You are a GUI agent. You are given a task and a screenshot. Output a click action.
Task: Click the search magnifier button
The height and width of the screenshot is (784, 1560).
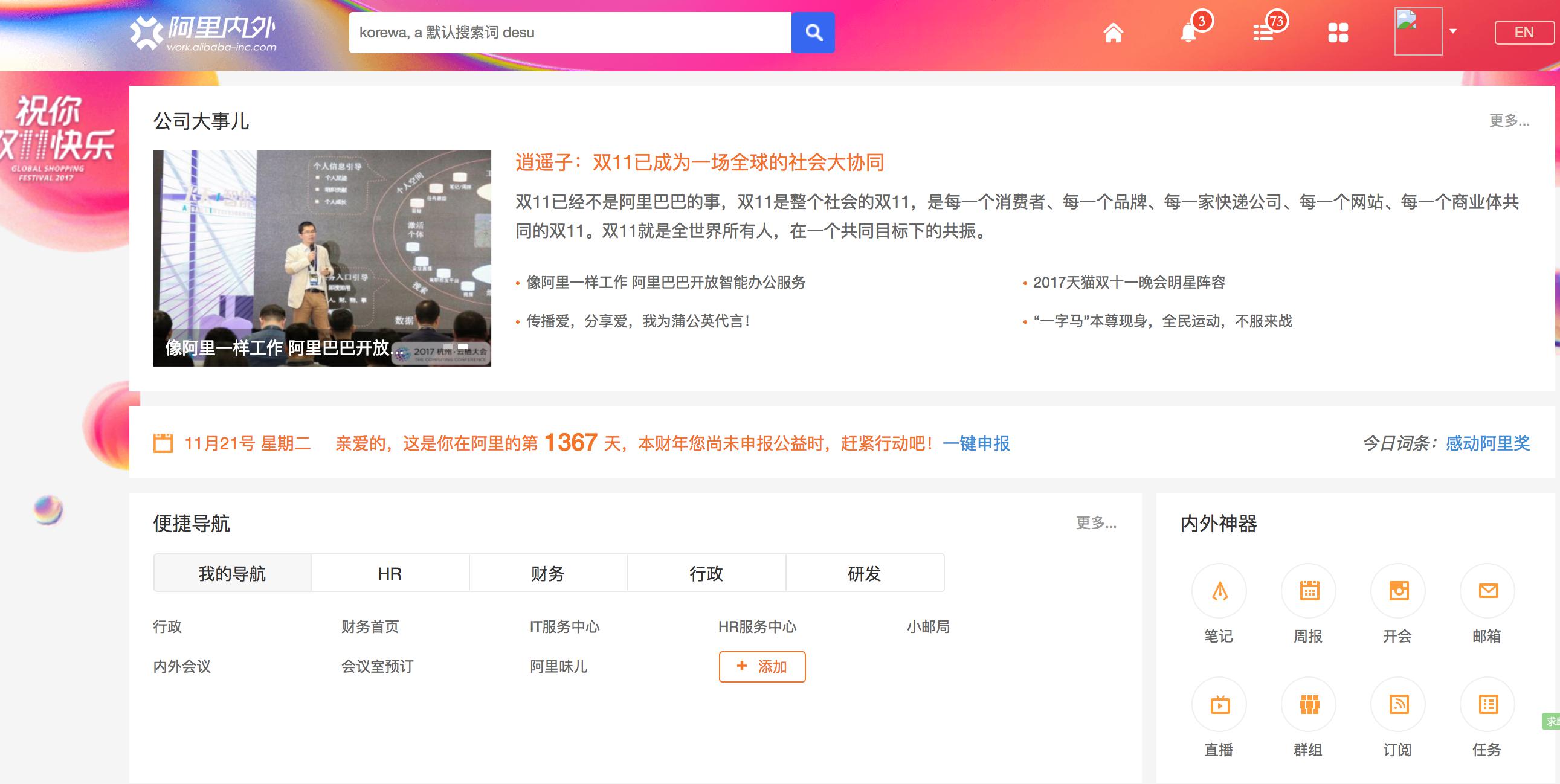(813, 33)
